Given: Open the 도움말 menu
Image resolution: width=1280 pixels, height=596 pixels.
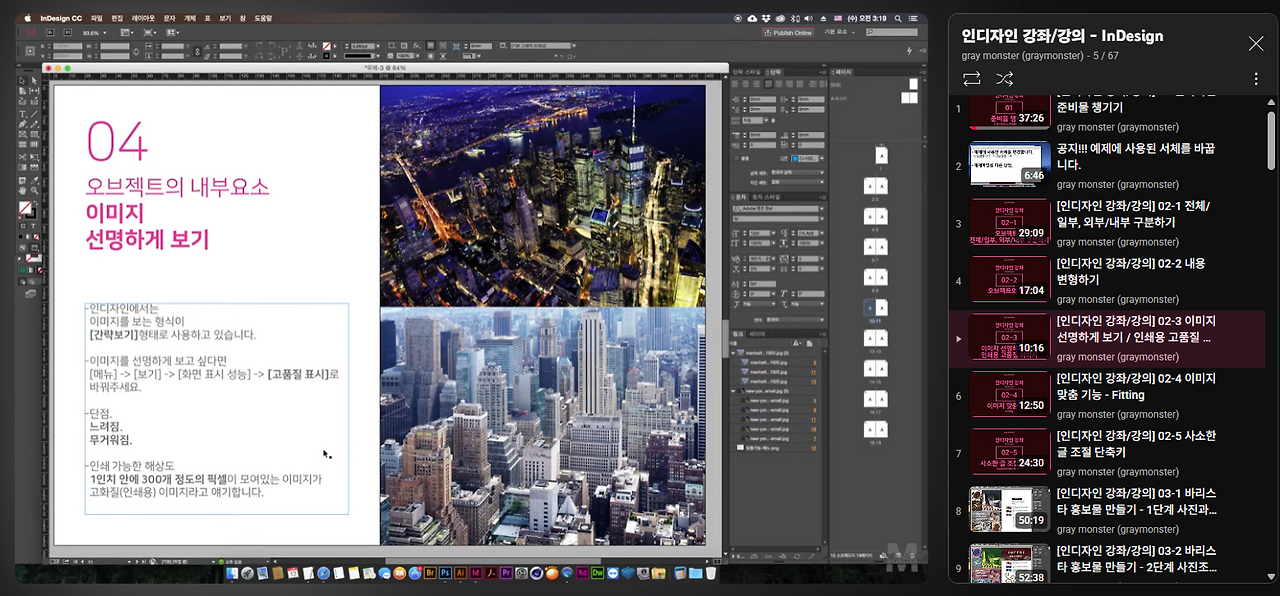Looking at the screenshot, I should pyautogui.click(x=263, y=18).
